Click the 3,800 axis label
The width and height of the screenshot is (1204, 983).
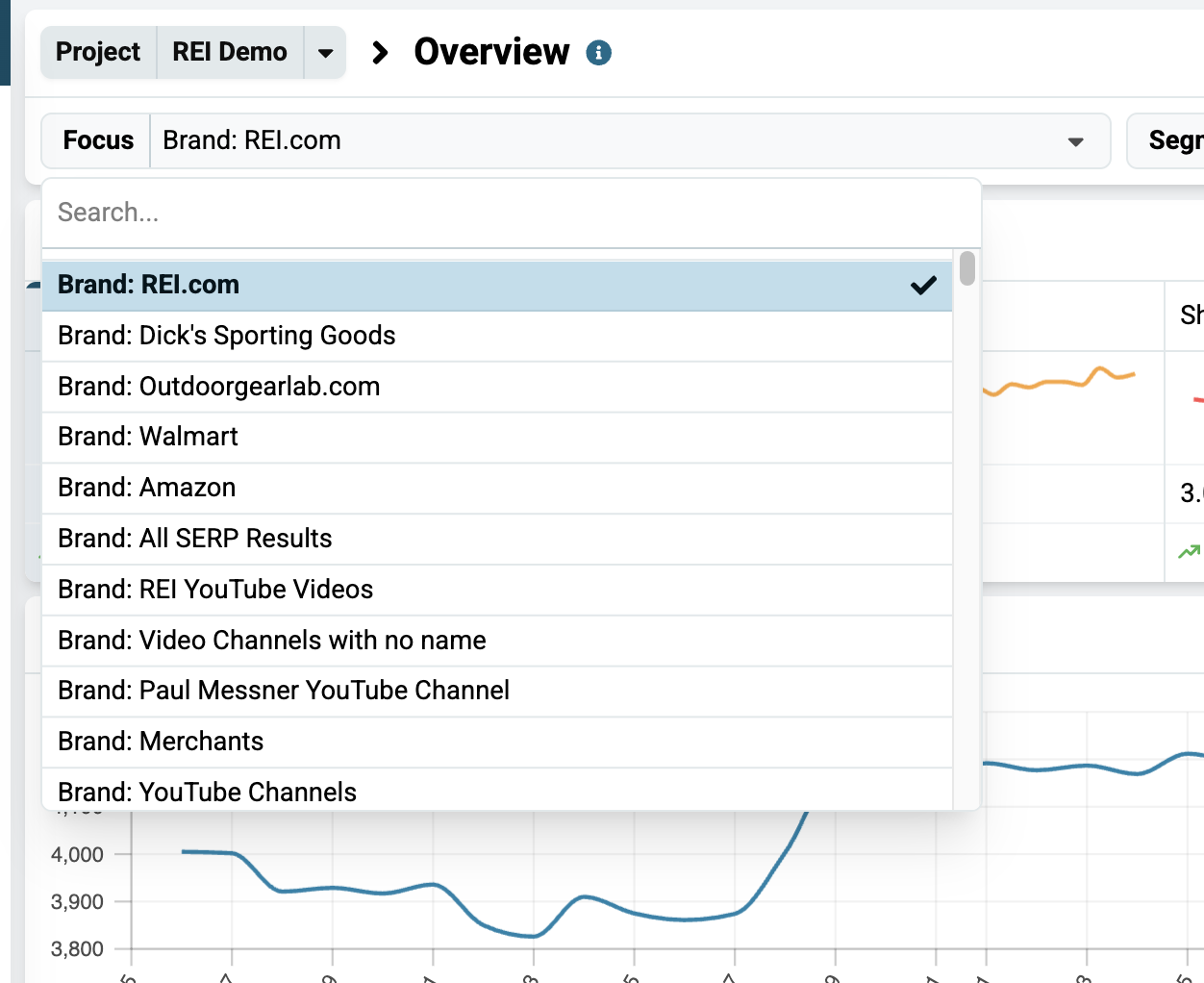coord(77,949)
